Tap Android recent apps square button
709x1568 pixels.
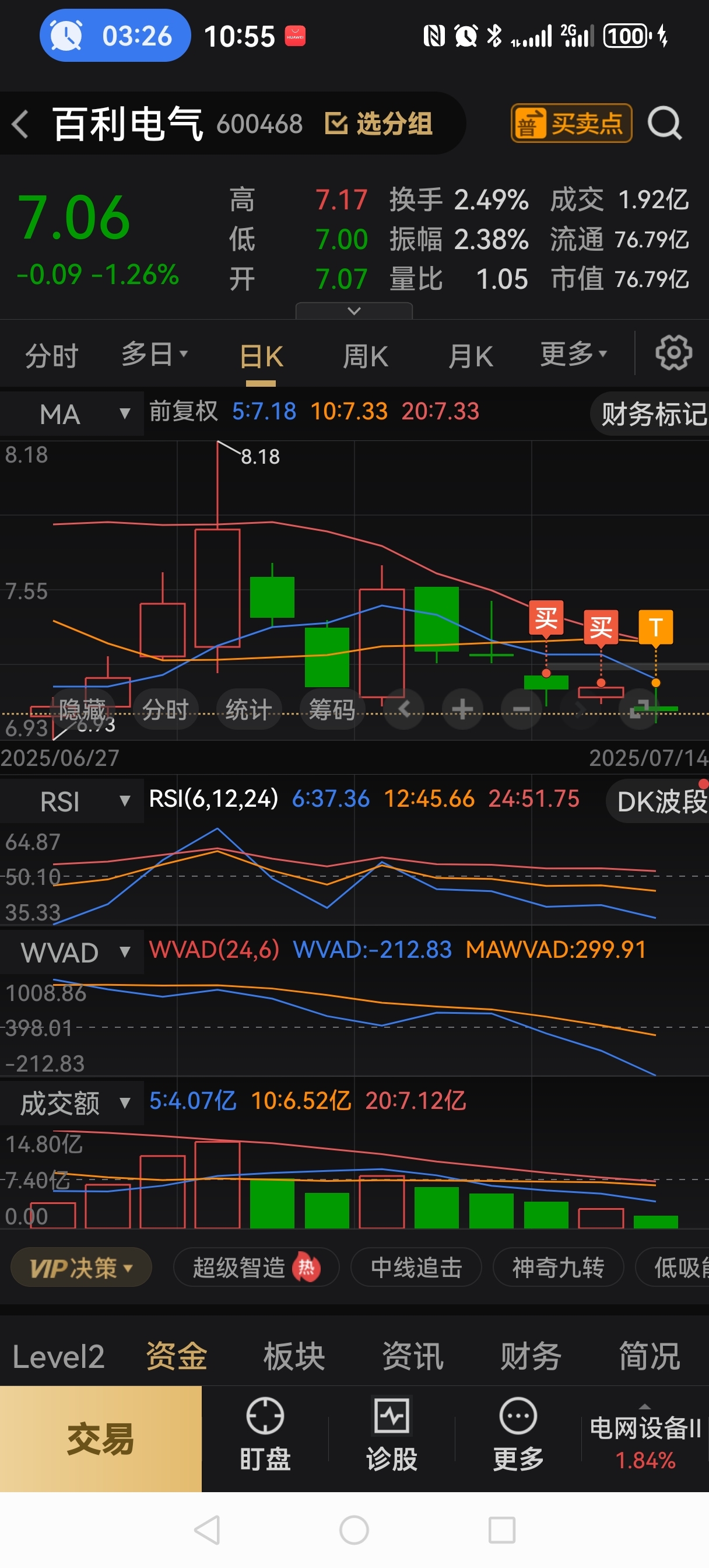point(502,1529)
